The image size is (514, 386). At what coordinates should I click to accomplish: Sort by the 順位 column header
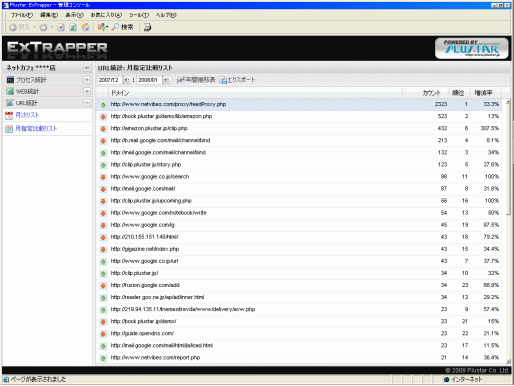coord(459,93)
